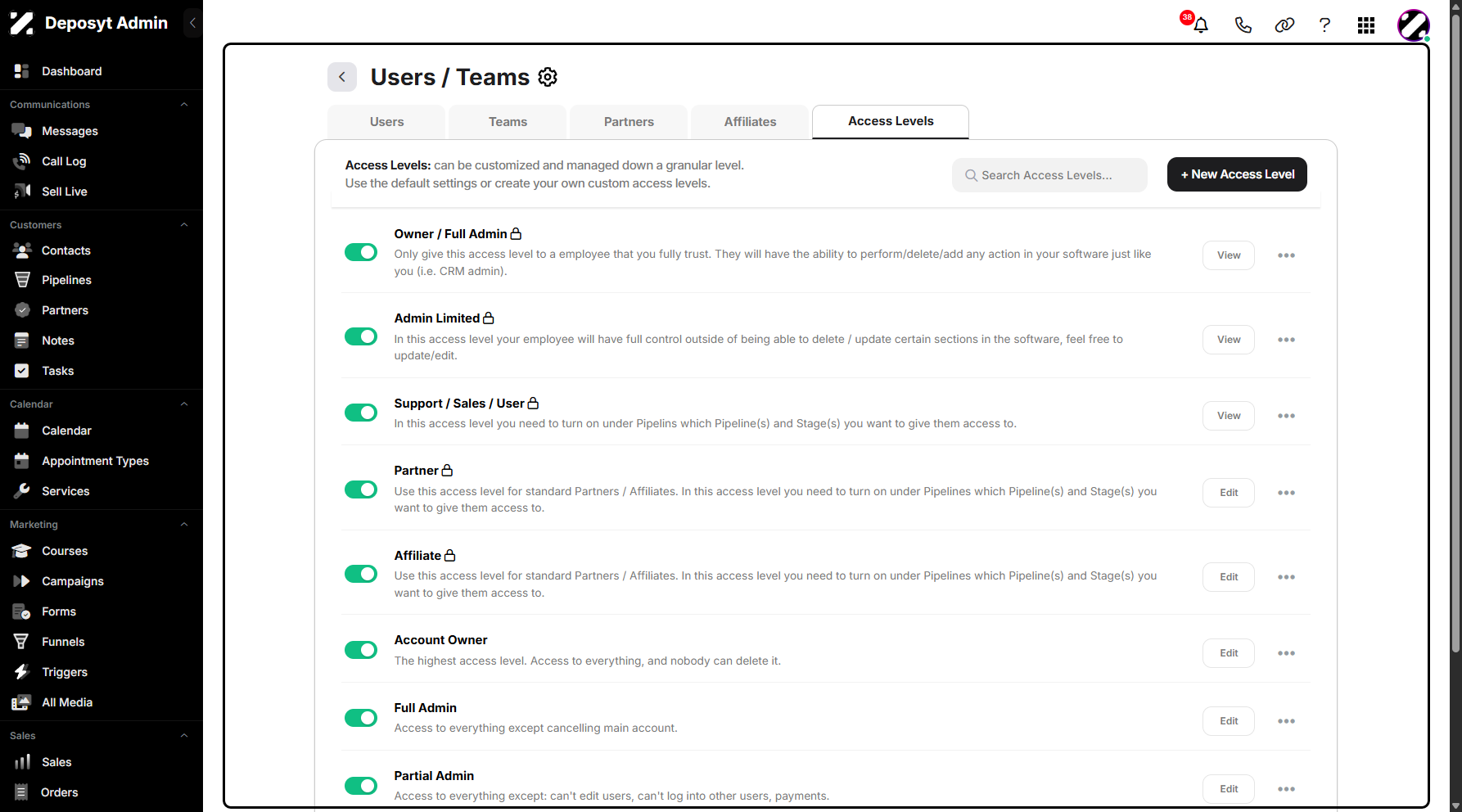Collapse the Calendar sidebar section
This screenshot has width=1462, height=812.
coord(184,404)
